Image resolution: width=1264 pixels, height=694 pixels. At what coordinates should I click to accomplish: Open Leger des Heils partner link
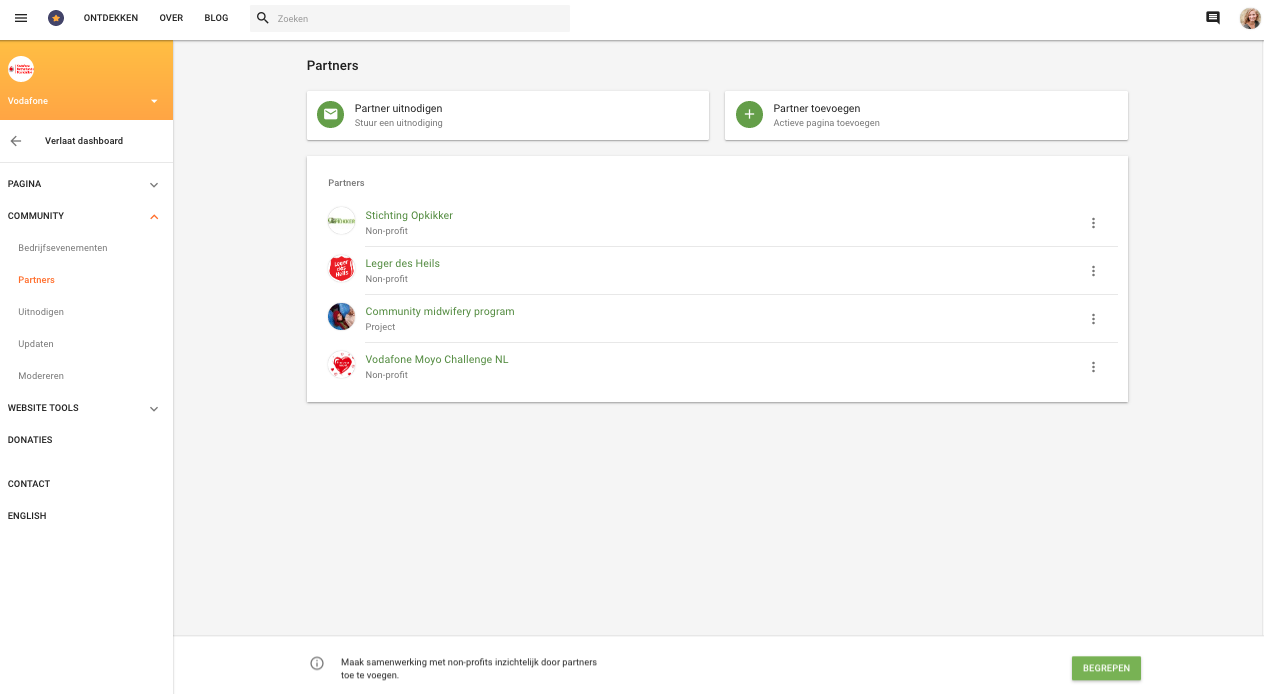click(x=403, y=264)
